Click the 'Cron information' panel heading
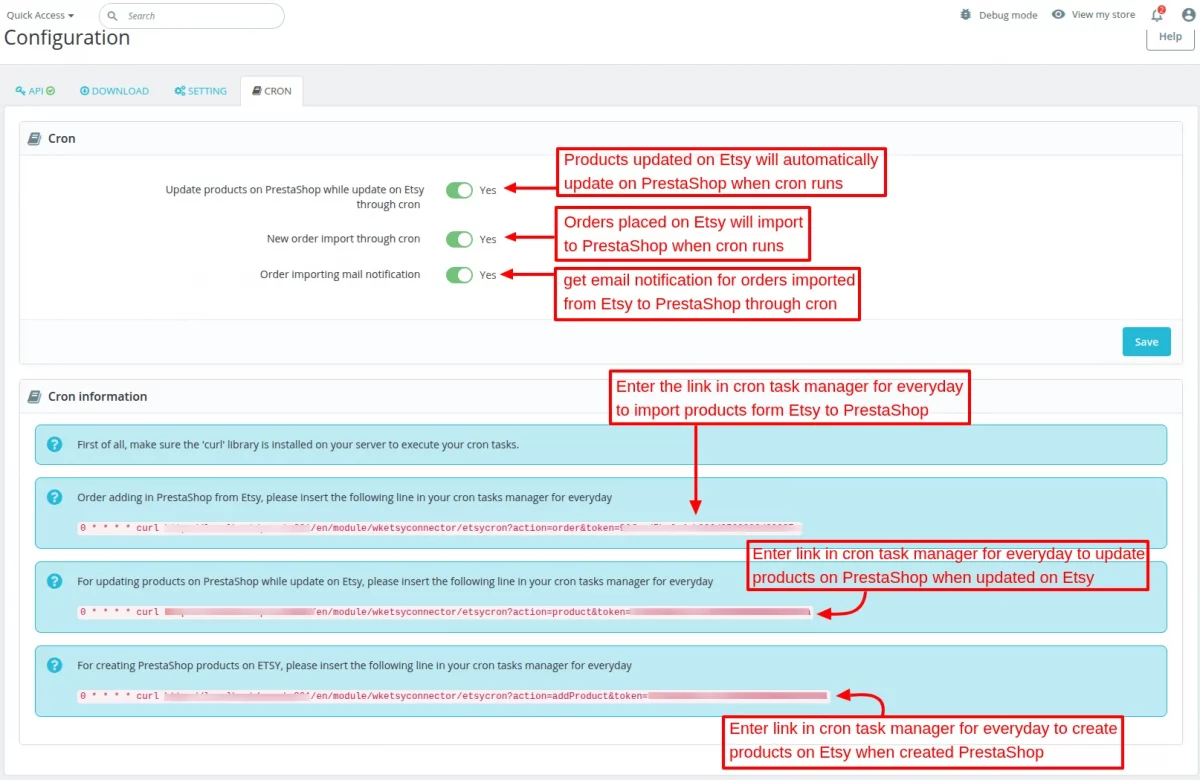This screenshot has width=1200, height=780. coord(97,397)
